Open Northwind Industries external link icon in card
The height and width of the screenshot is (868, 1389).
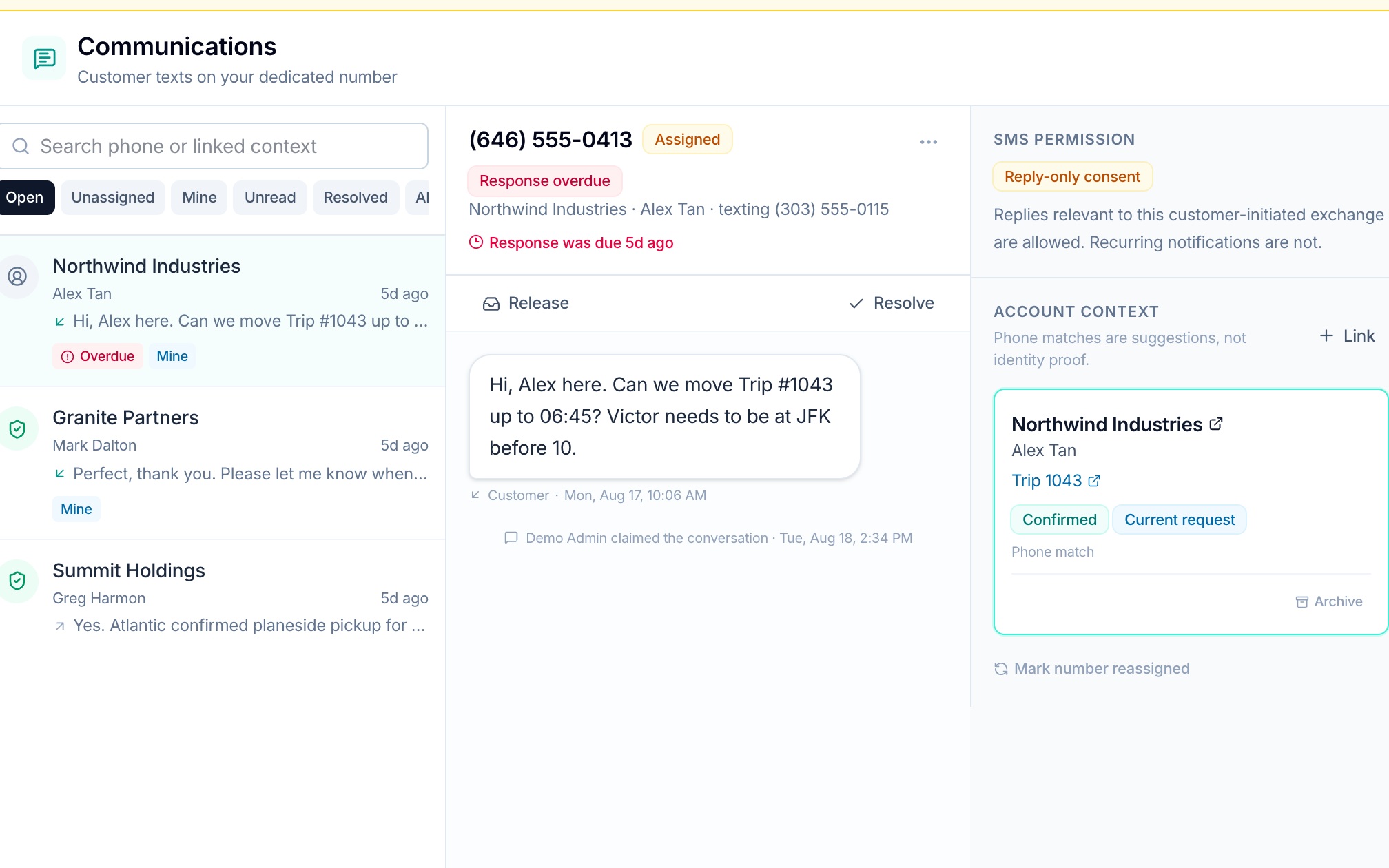(1216, 424)
